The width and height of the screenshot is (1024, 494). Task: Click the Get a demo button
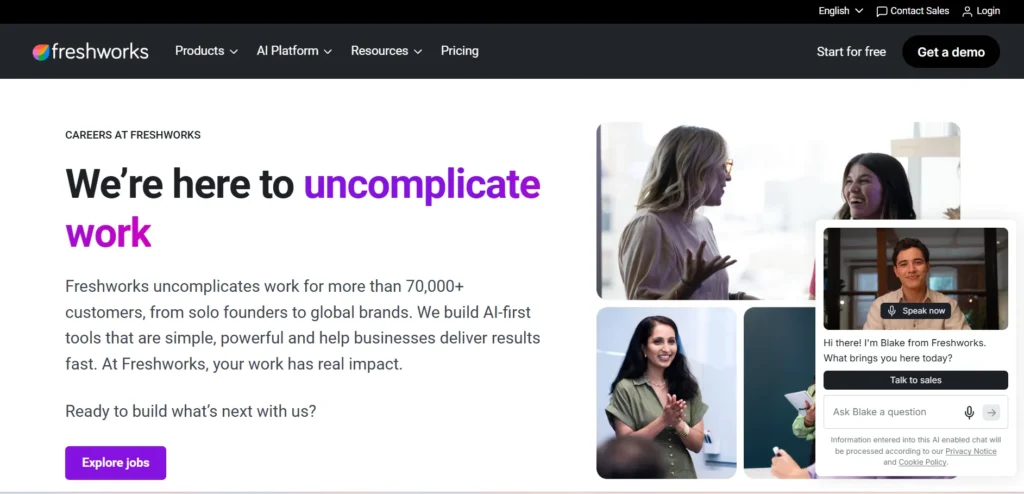(x=951, y=52)
